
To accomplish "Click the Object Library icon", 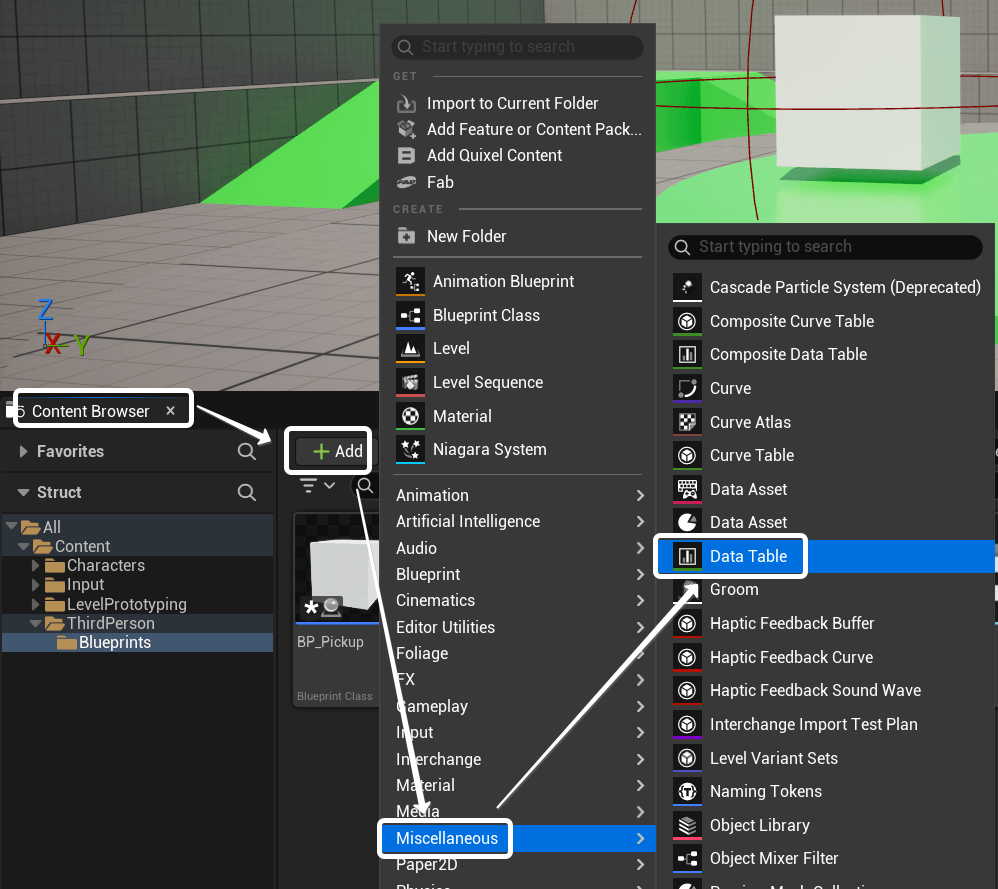I will pos(687,826).
